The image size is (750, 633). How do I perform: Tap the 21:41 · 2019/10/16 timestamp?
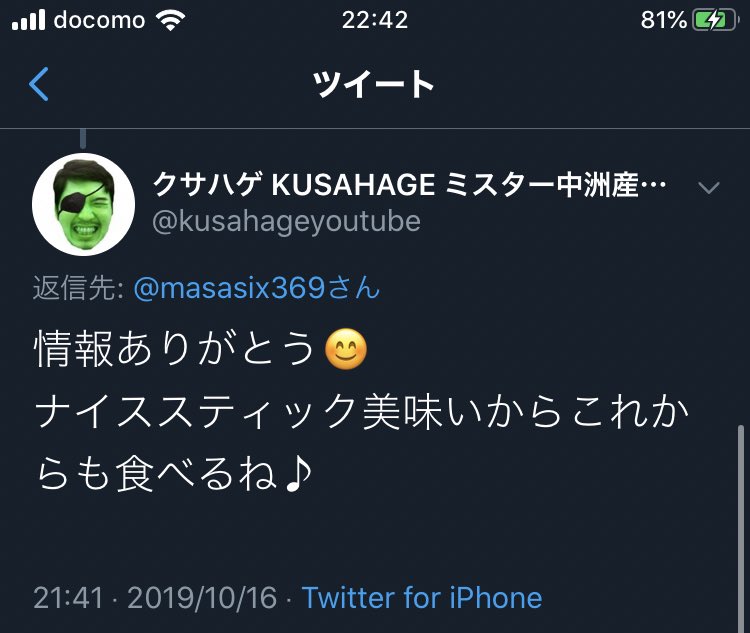click(x=155, y=598)
